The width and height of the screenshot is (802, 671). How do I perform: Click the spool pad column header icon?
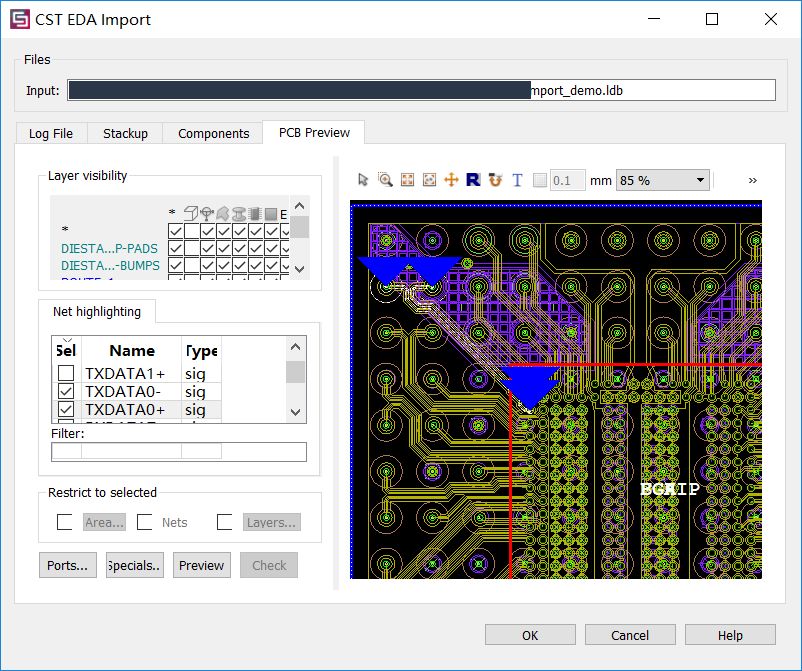pyautogui.click(x=239, y=213)
